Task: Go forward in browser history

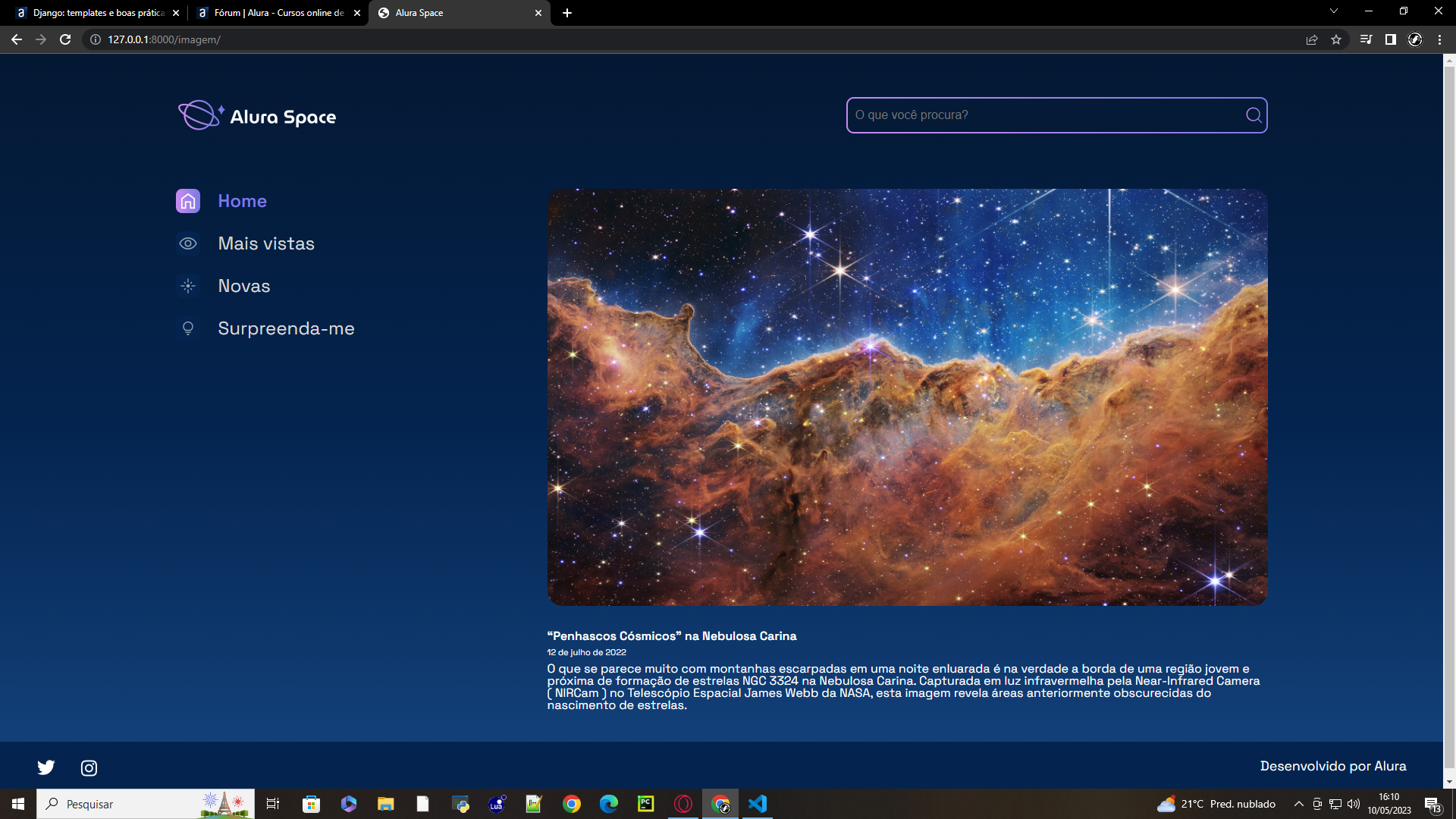Action: (x=41, y=39)
